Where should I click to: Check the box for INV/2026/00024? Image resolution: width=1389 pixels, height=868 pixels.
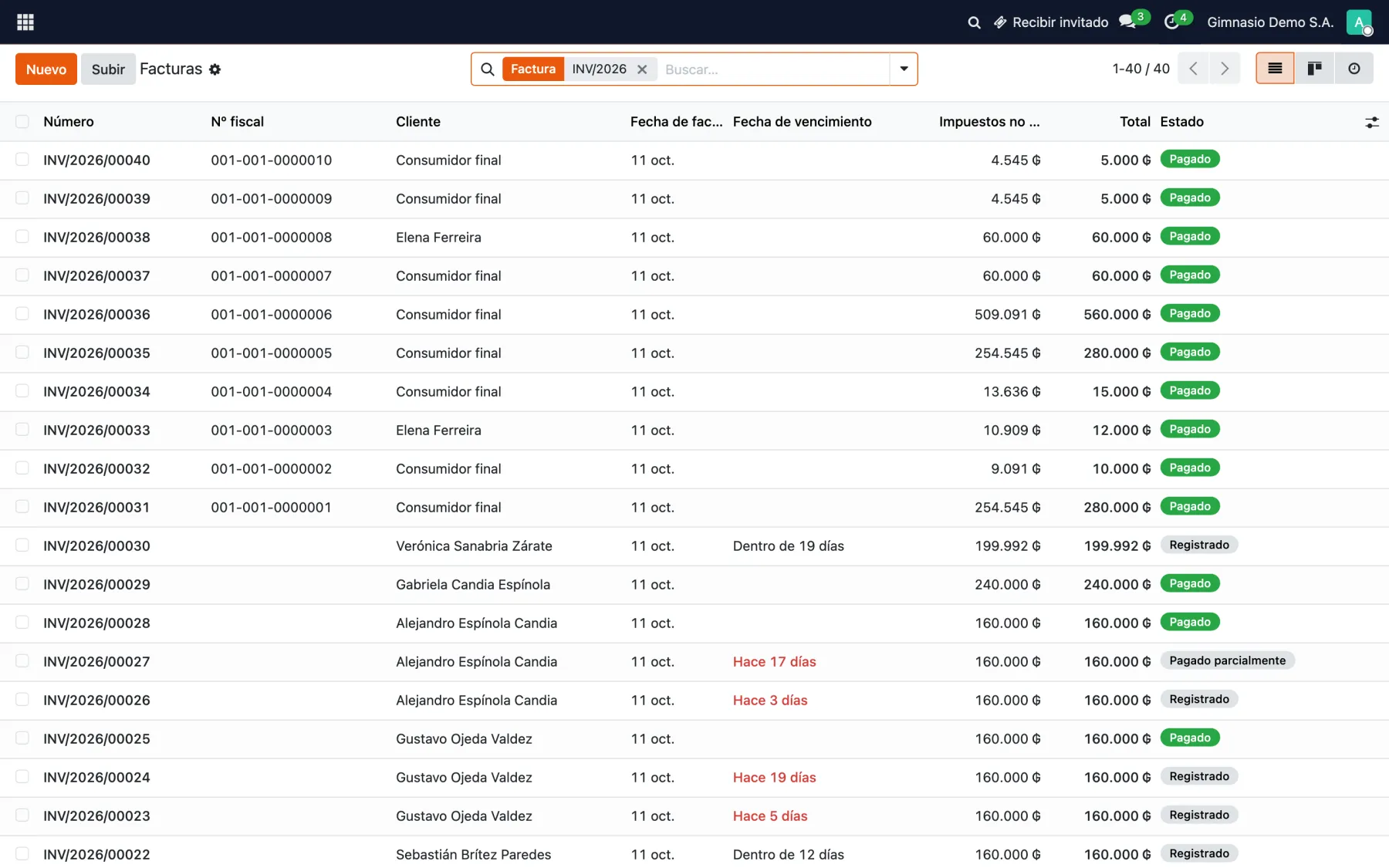click(x=22, y=777)
